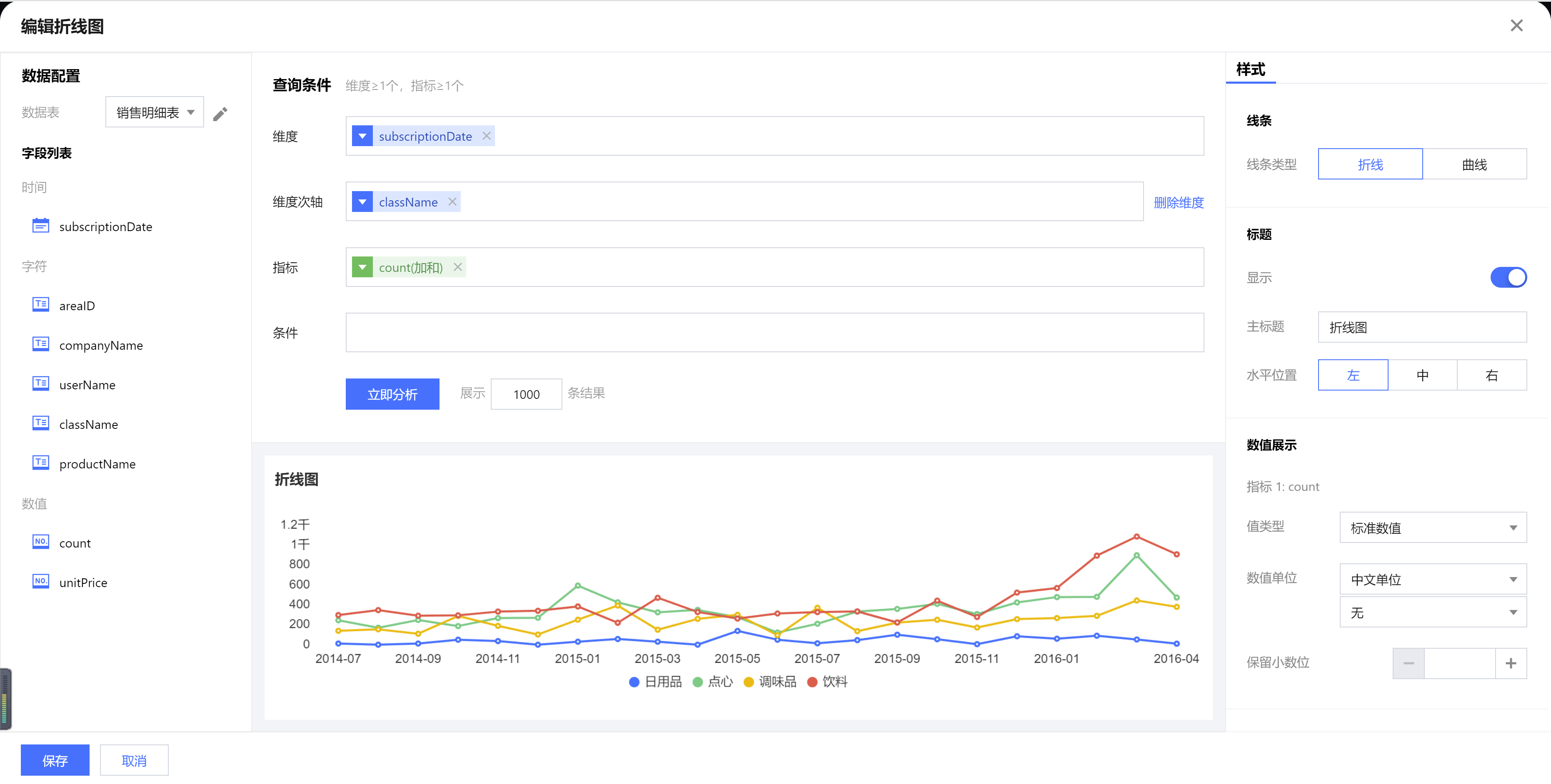
Task: Click the text-type icon next to areaID
Action: coord(40,304)
